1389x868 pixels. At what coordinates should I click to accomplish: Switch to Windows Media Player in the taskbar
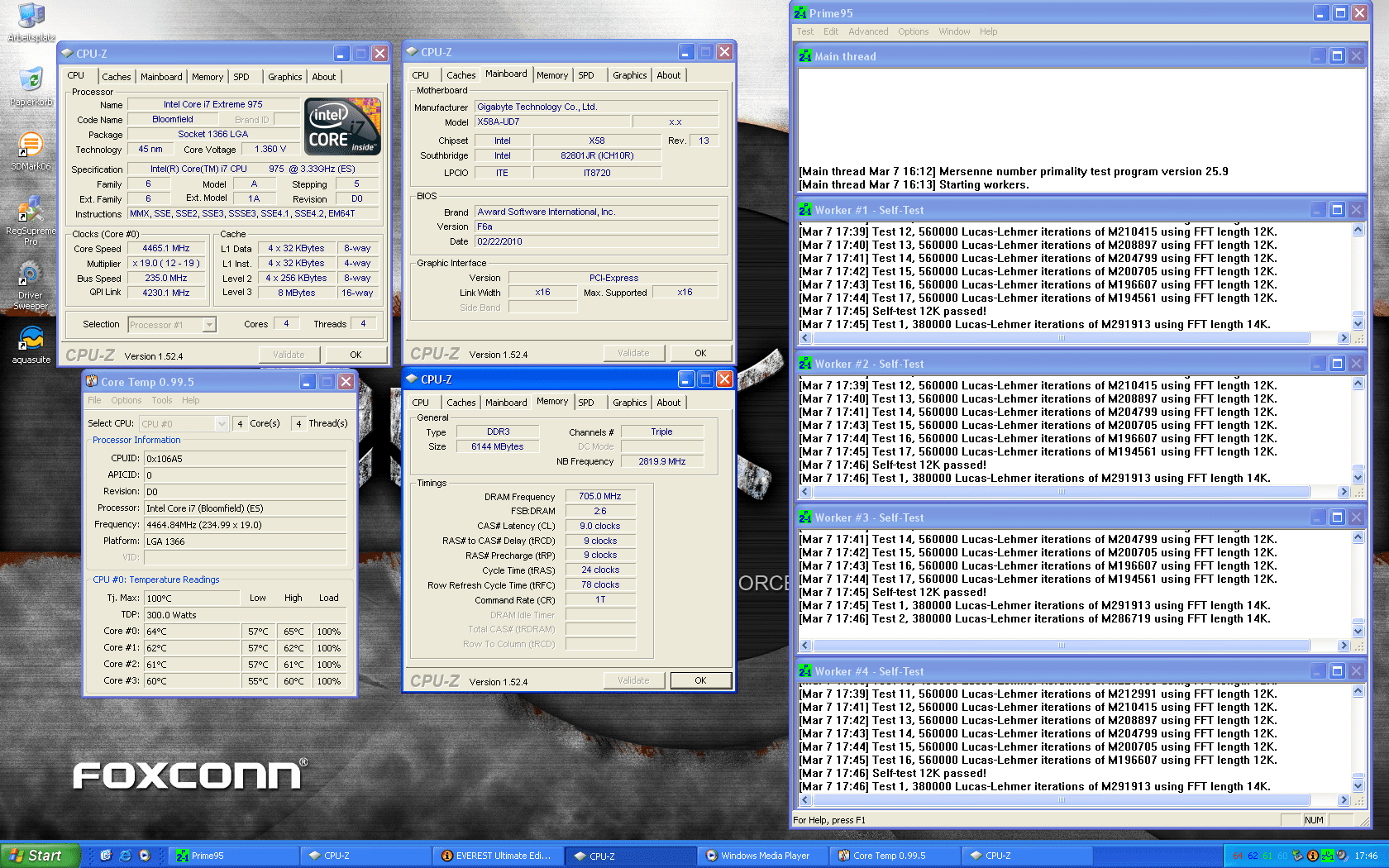(762, 856)
